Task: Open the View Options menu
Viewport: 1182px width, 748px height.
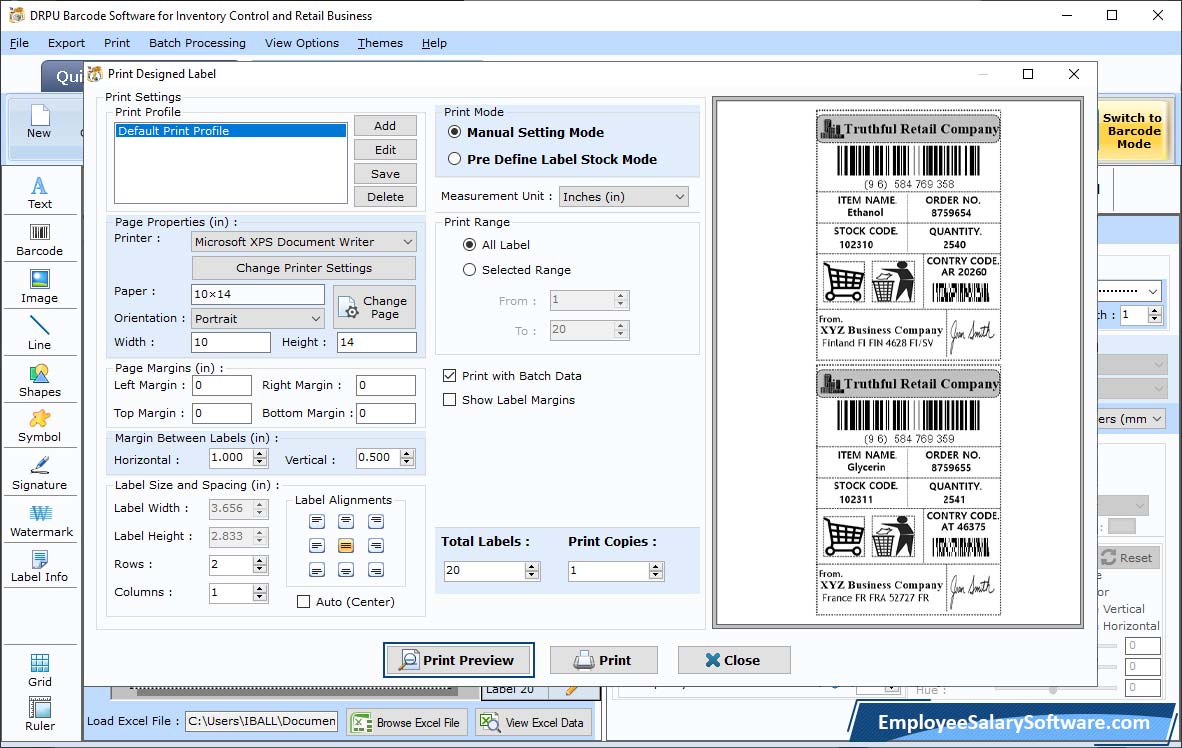Action: [x=302, y=43]
